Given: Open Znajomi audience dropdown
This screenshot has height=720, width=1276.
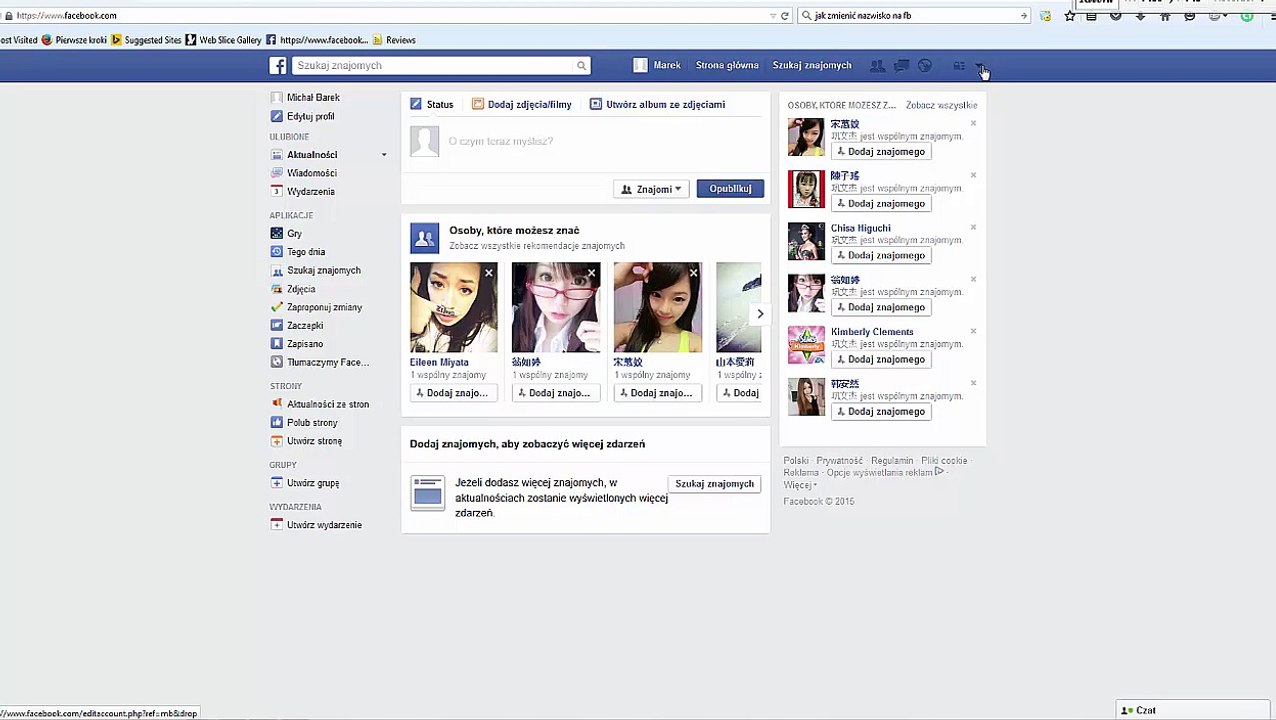Looking at the screenshot, I should click(x=651, y=189).
